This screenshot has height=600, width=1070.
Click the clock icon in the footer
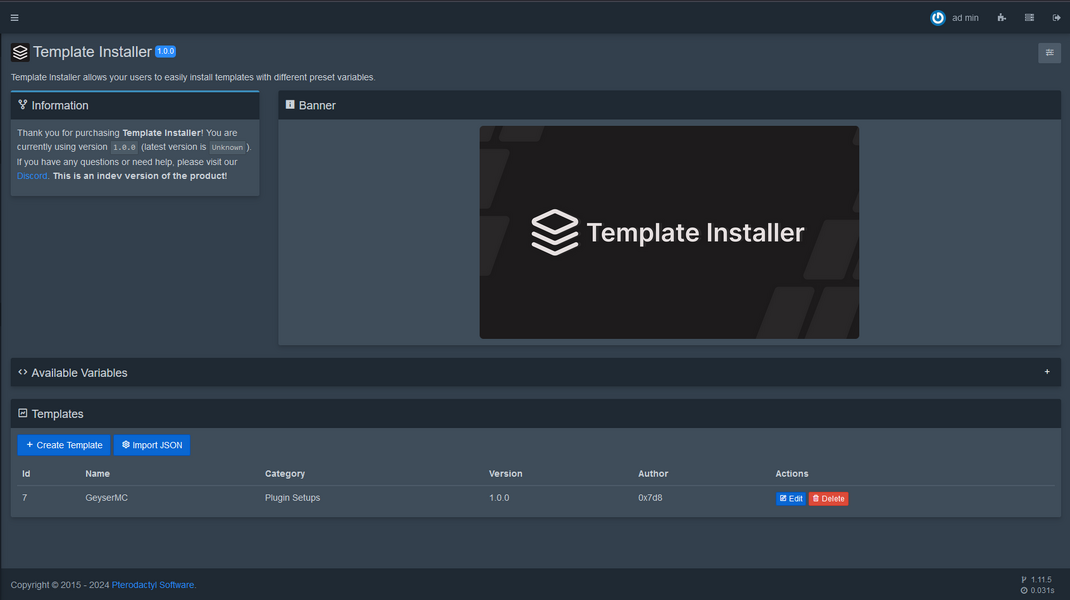(1023, 591)
